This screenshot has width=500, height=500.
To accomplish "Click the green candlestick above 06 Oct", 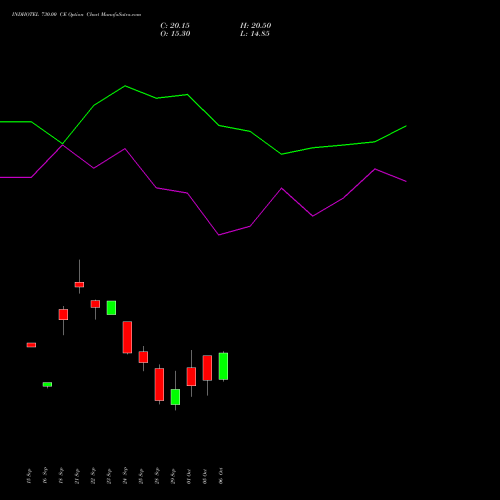I will (223, 366).
